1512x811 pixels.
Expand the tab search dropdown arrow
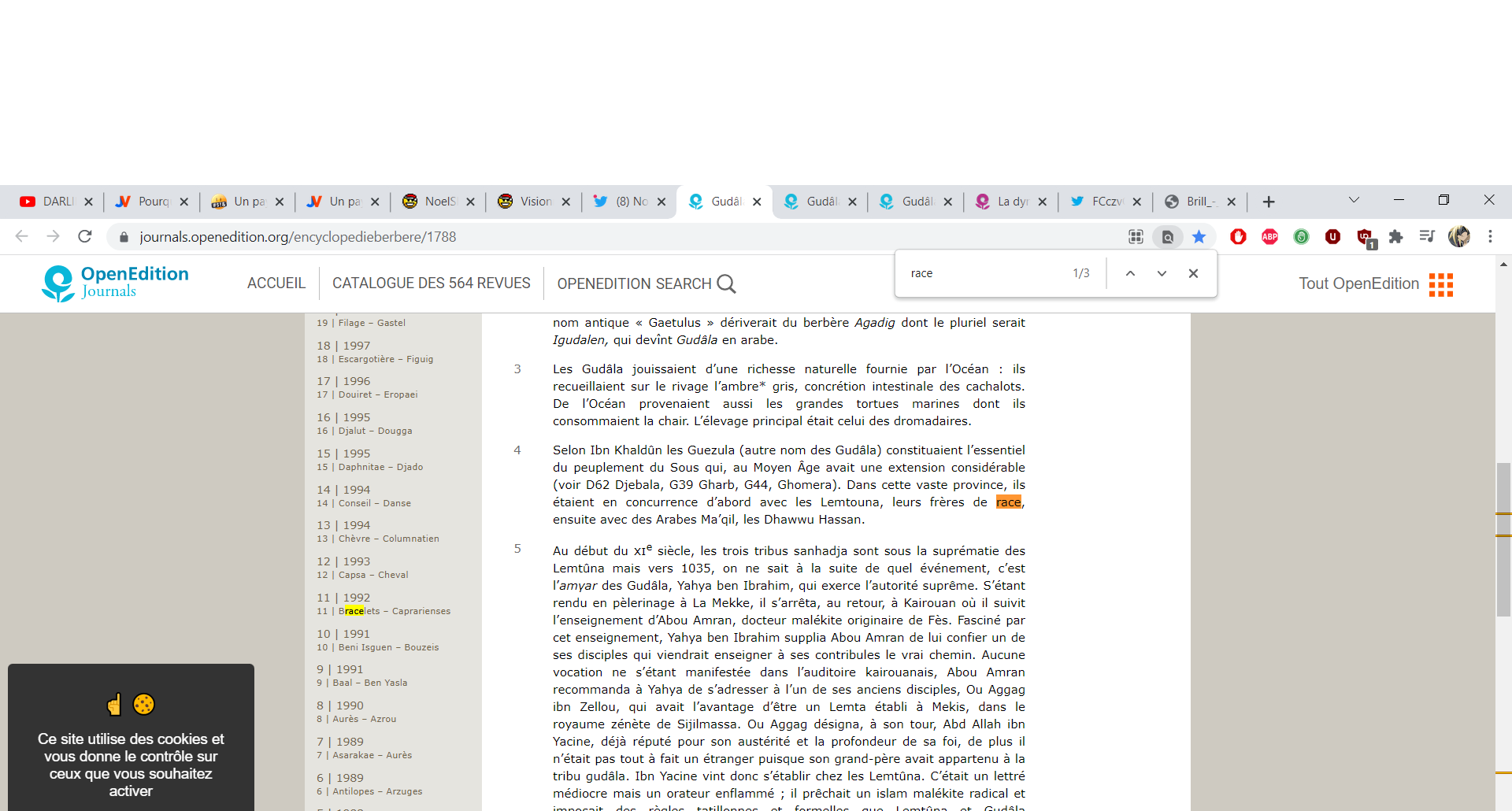[x=1354, y=200]
